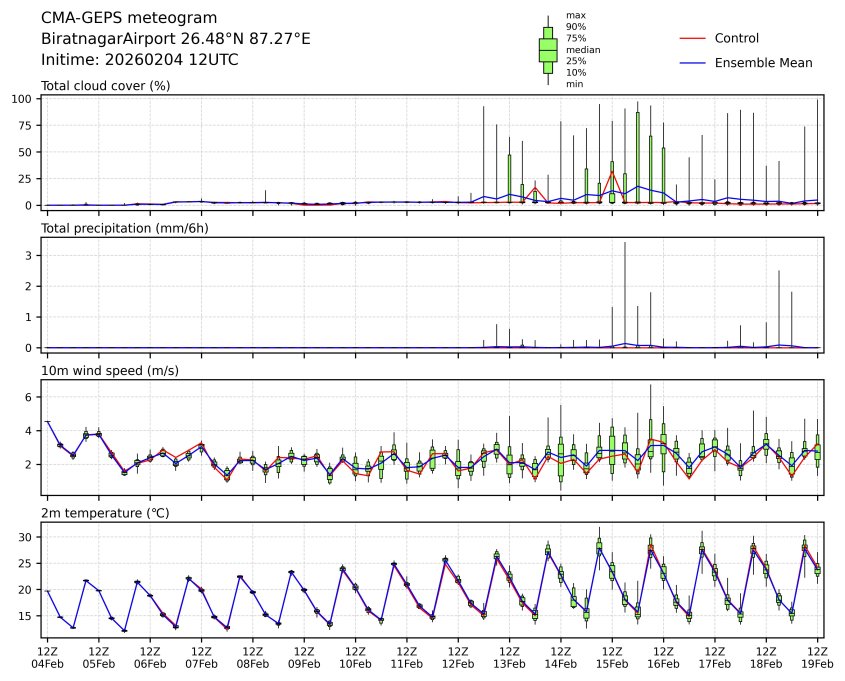Screen dimensions: 845x681
Task: Click the box-plot symbol in the legend
Action: [548, 50]
